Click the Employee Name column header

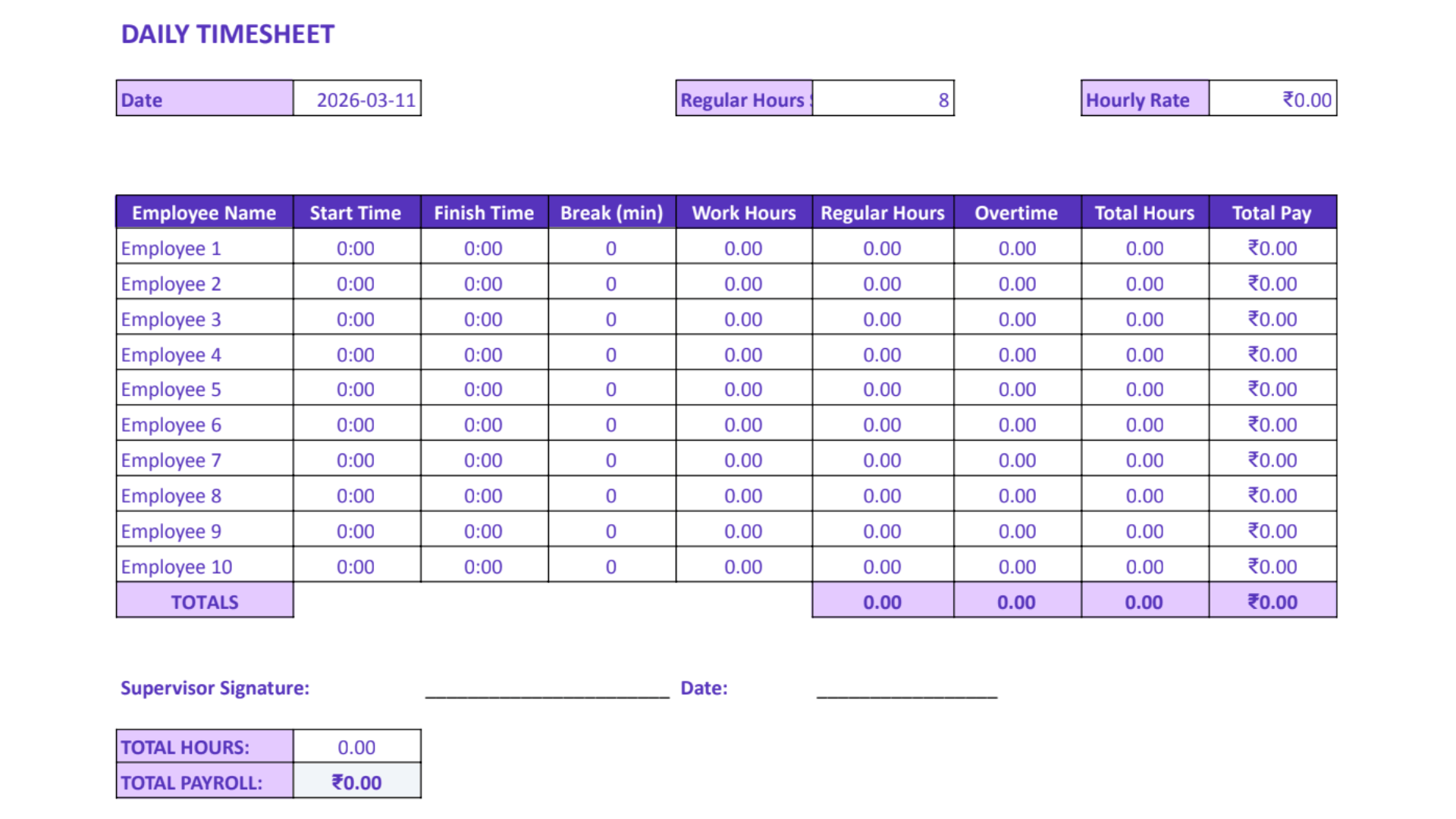tap(202, 212)
